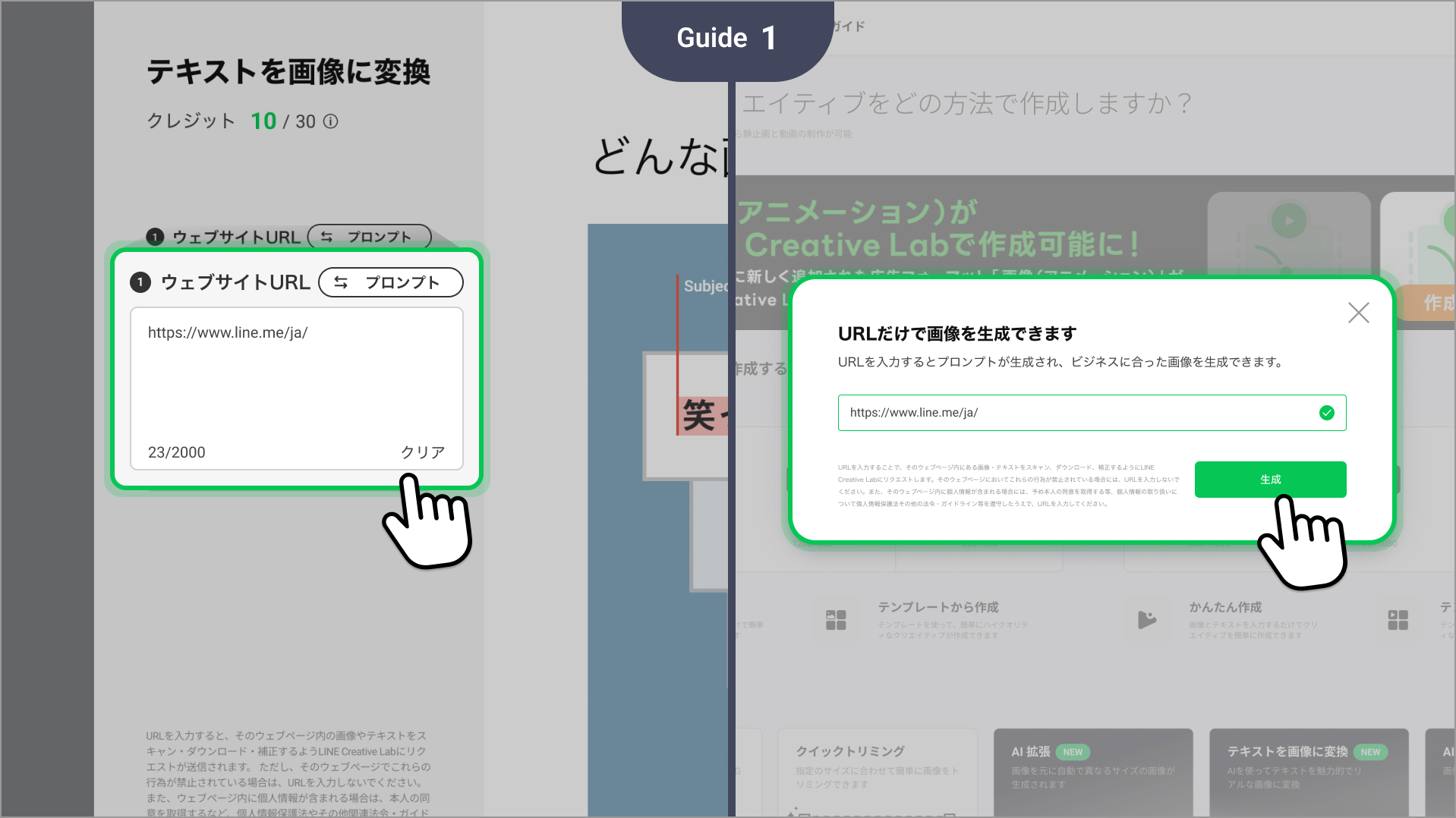Click クリア to clear the URL text
The height and width of the screenshot is (818, 1456).
pyautogui.click(x=422, y=452)
